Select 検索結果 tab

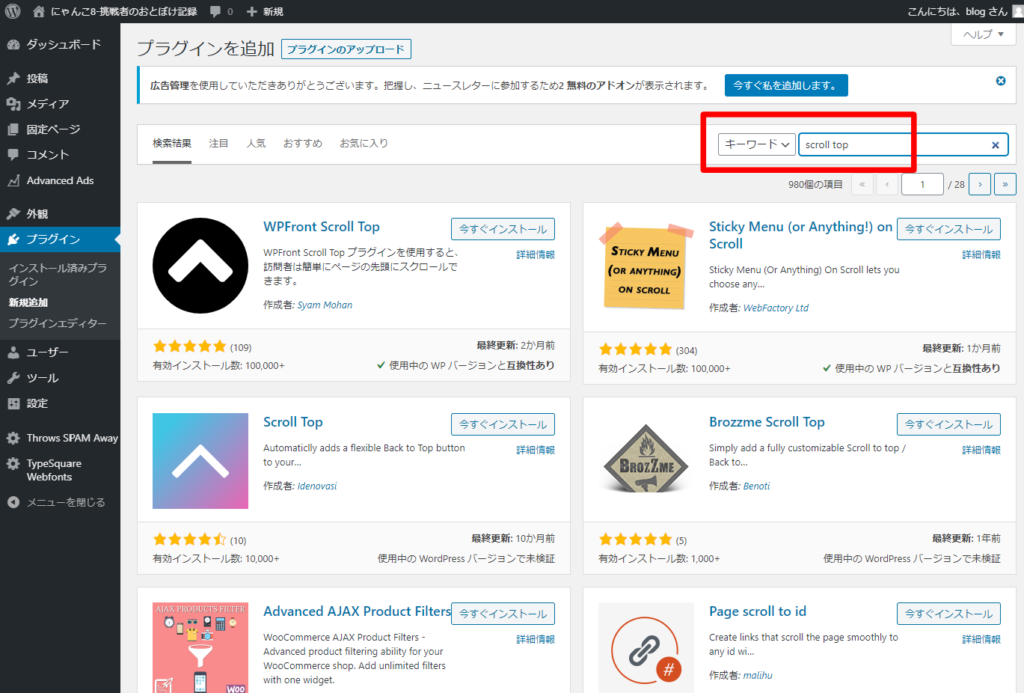point(172,144)
